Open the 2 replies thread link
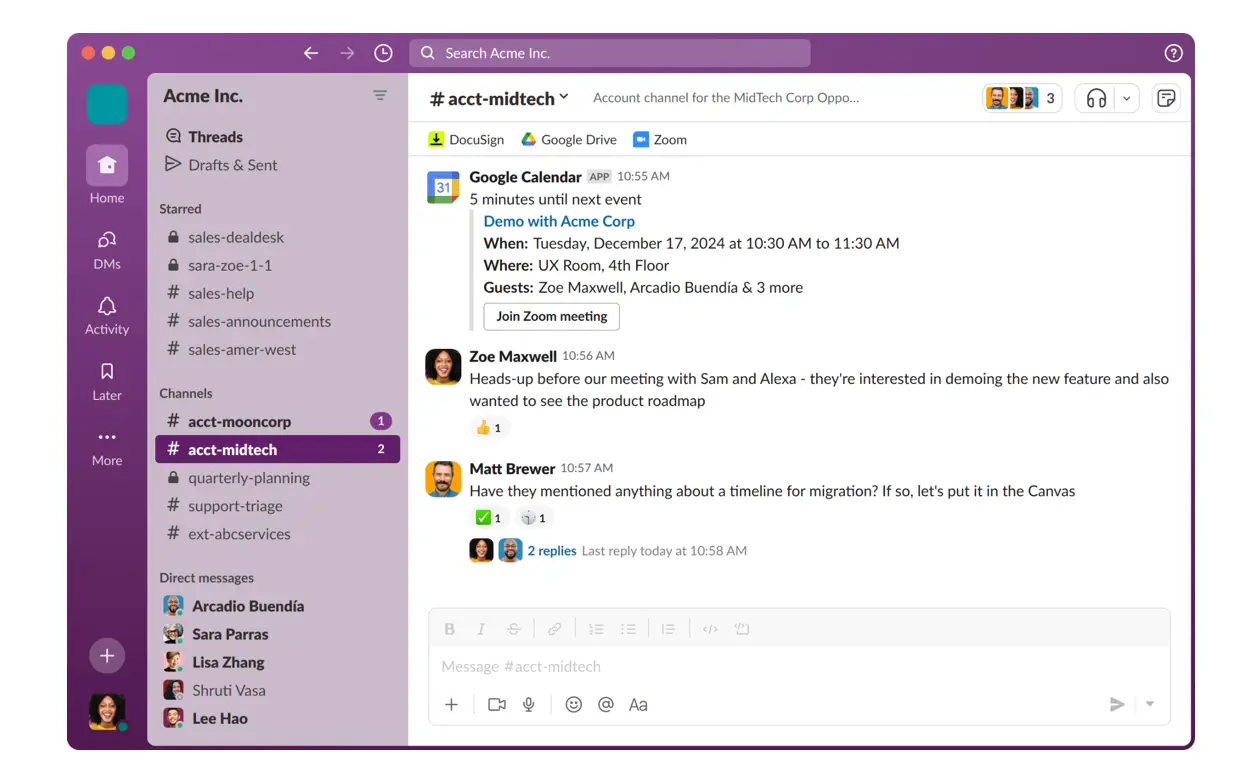The image size is (1258, 779). tap(552, 551)
